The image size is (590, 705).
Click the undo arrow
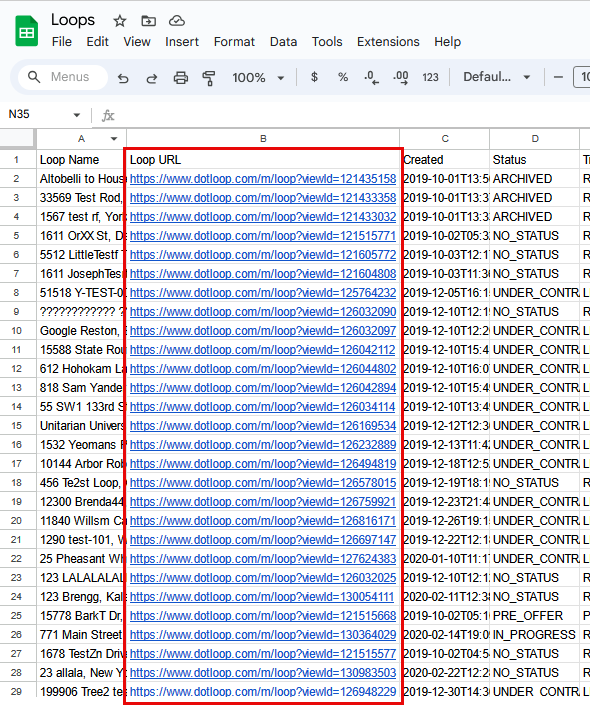click(123, 78)
